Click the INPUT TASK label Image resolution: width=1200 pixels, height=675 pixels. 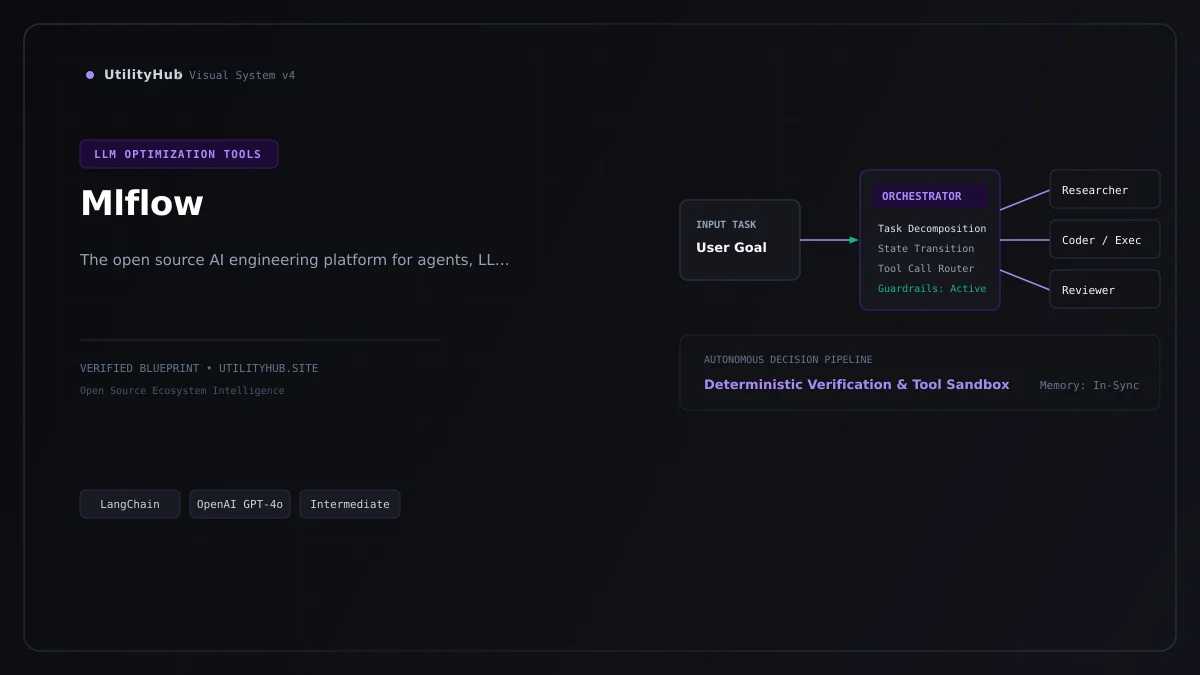[x=726, y=225]
